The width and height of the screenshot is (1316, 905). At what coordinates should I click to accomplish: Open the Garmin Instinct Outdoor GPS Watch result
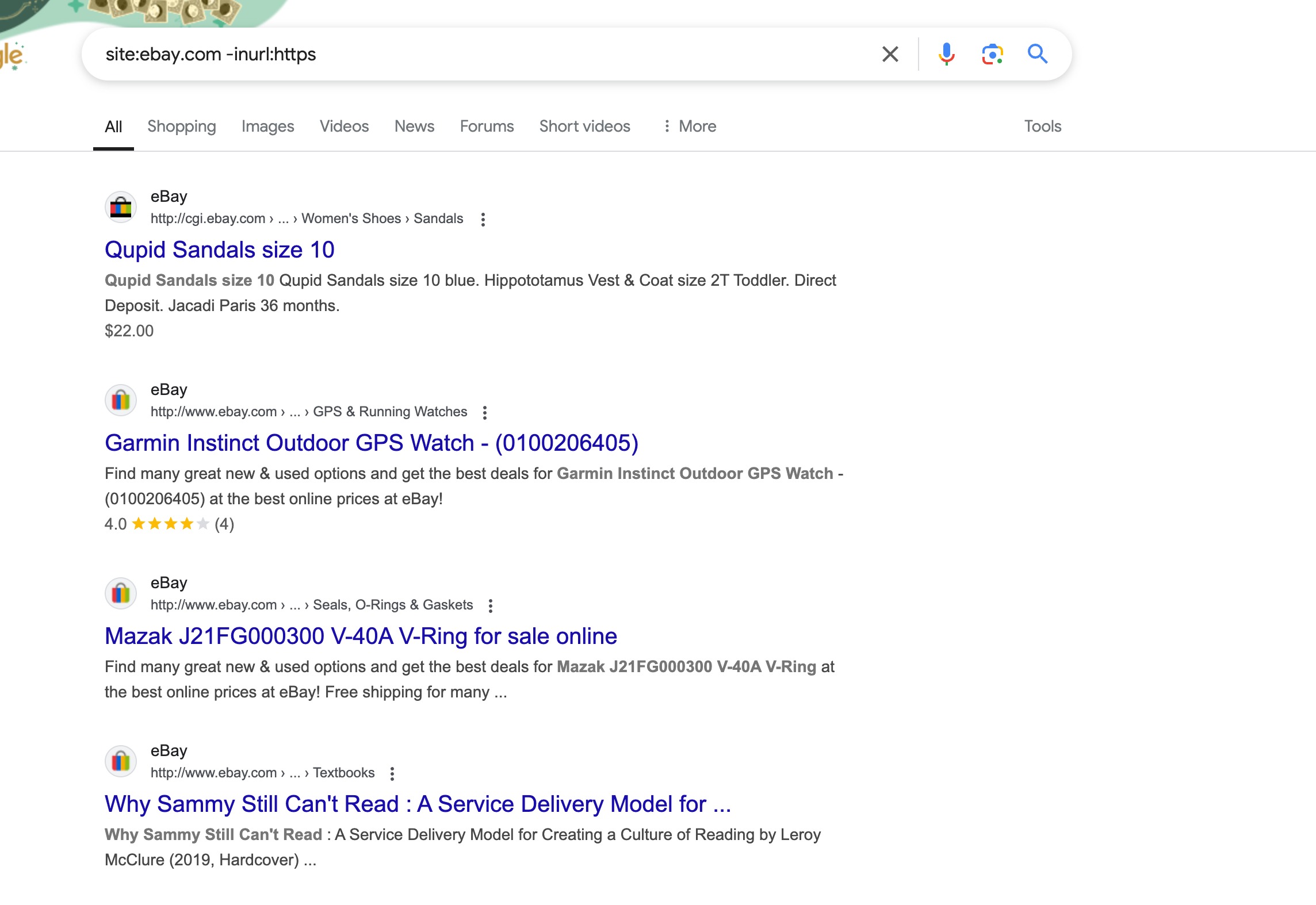click(x=372, y=443)
